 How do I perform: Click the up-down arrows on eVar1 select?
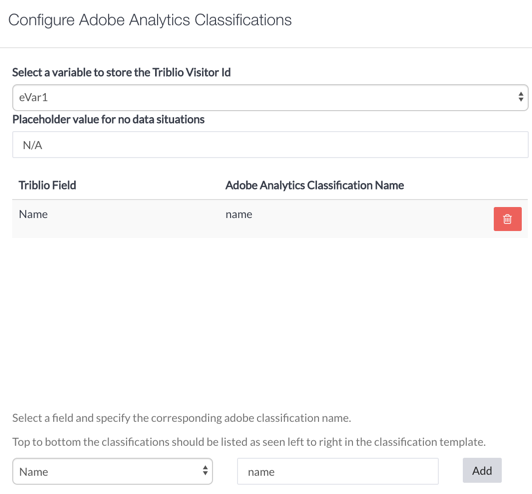click(521, 97)
